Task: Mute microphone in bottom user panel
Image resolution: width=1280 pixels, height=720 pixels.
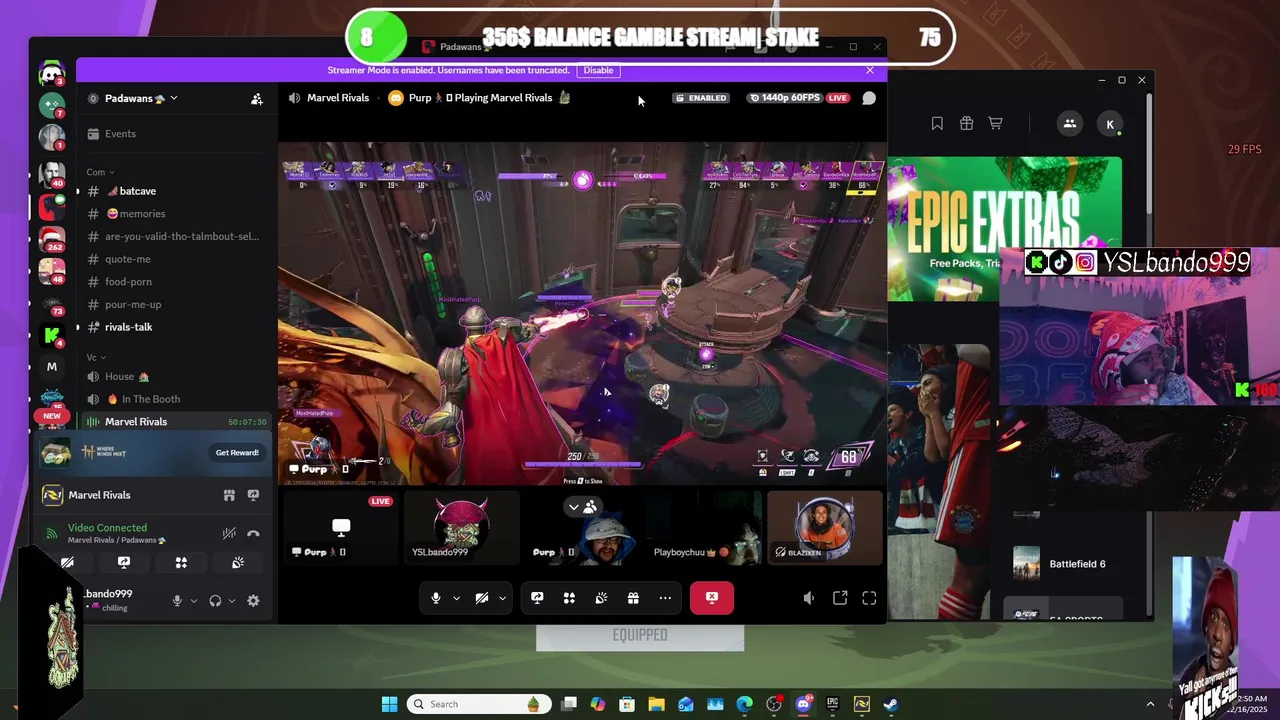Action: click(178, 601)
